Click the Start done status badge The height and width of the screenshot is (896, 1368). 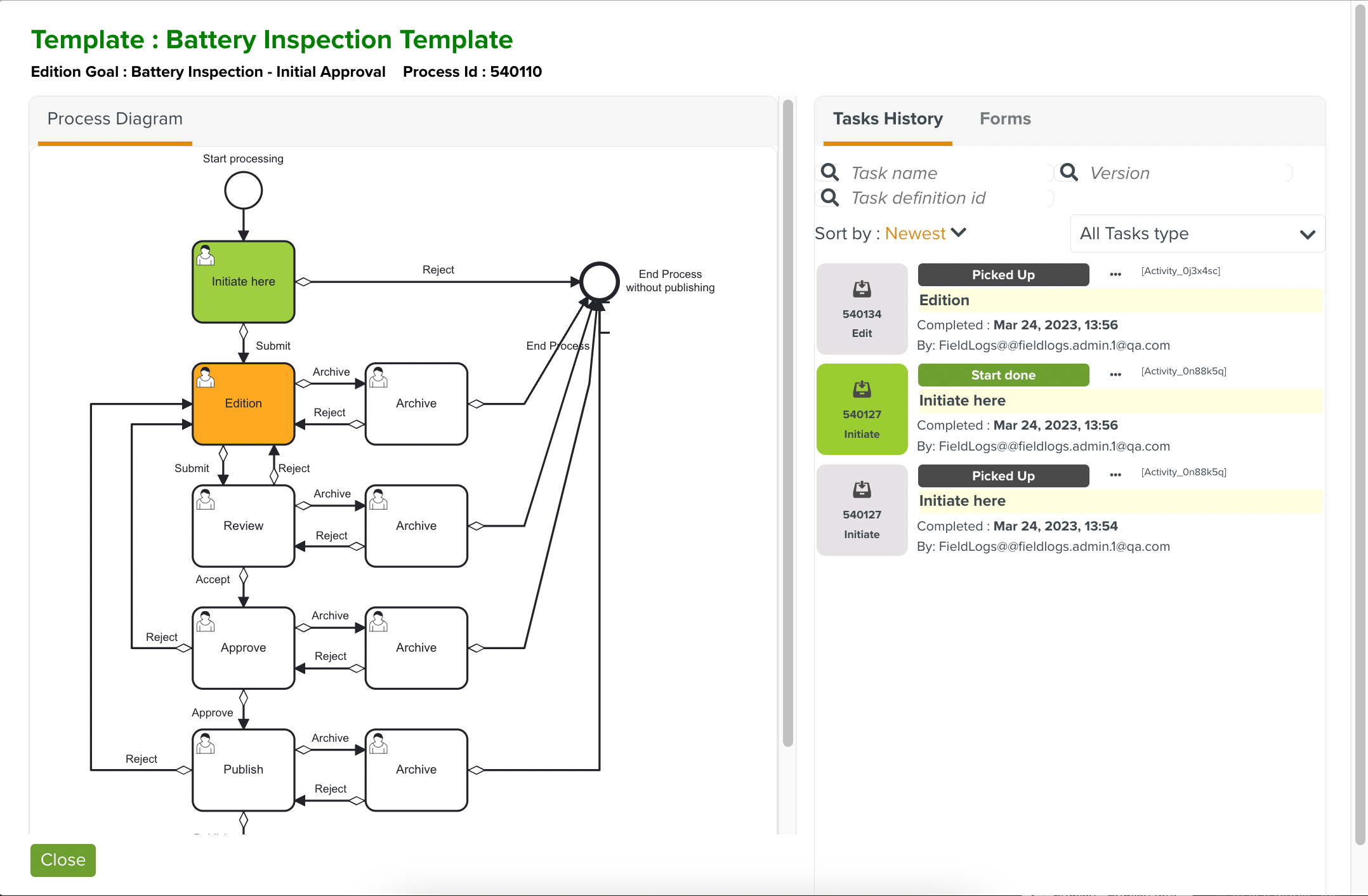click(x=1003, y=374)
